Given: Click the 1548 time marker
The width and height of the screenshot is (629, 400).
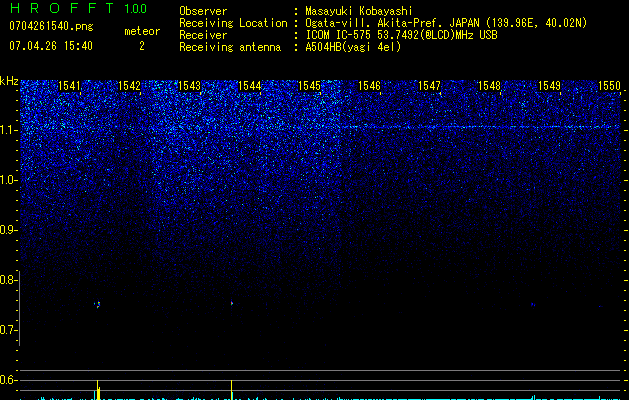Looking at the screenshot, I should click(490, 86).
